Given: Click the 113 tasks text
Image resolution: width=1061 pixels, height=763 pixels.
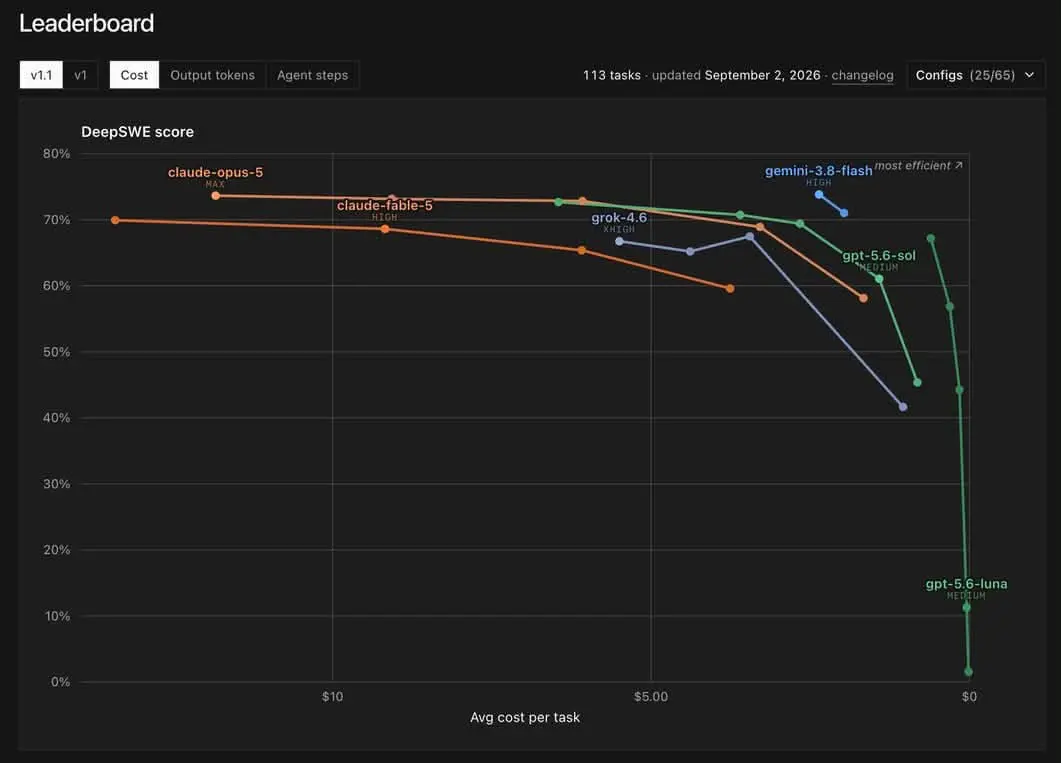Looking at the screenshot, I should tap(612, 75).
